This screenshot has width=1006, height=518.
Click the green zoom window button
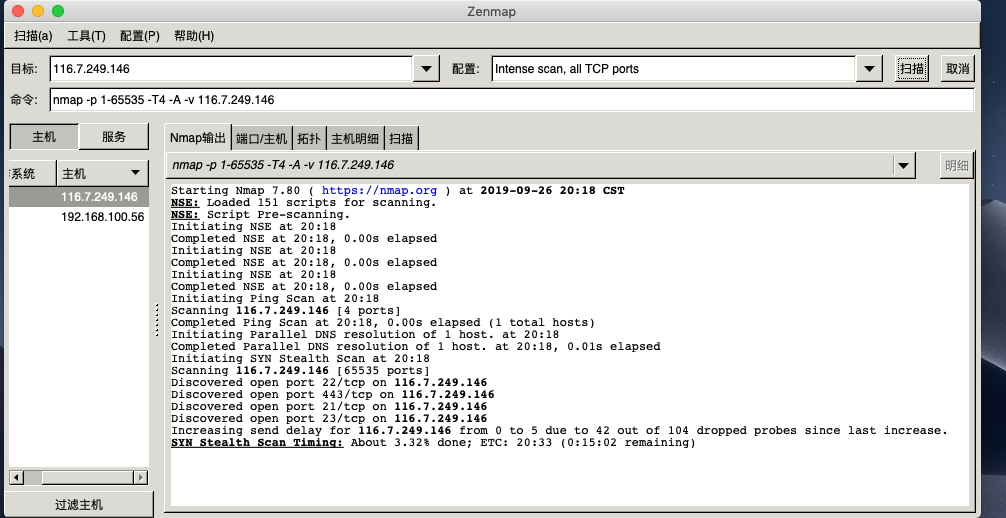(x=58, y=11)
